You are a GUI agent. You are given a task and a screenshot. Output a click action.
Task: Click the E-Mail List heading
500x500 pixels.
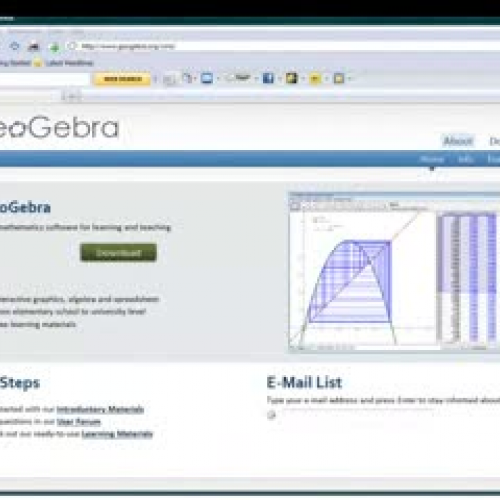click(x=304, y=382)
